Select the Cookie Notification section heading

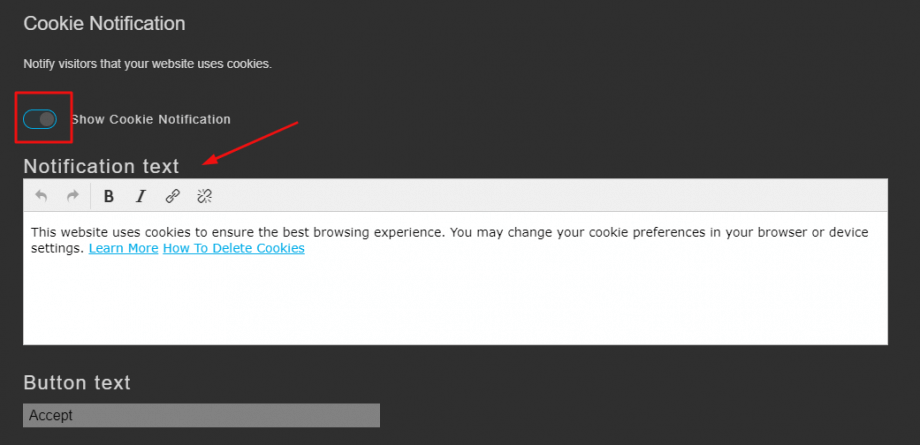point(104,23)
